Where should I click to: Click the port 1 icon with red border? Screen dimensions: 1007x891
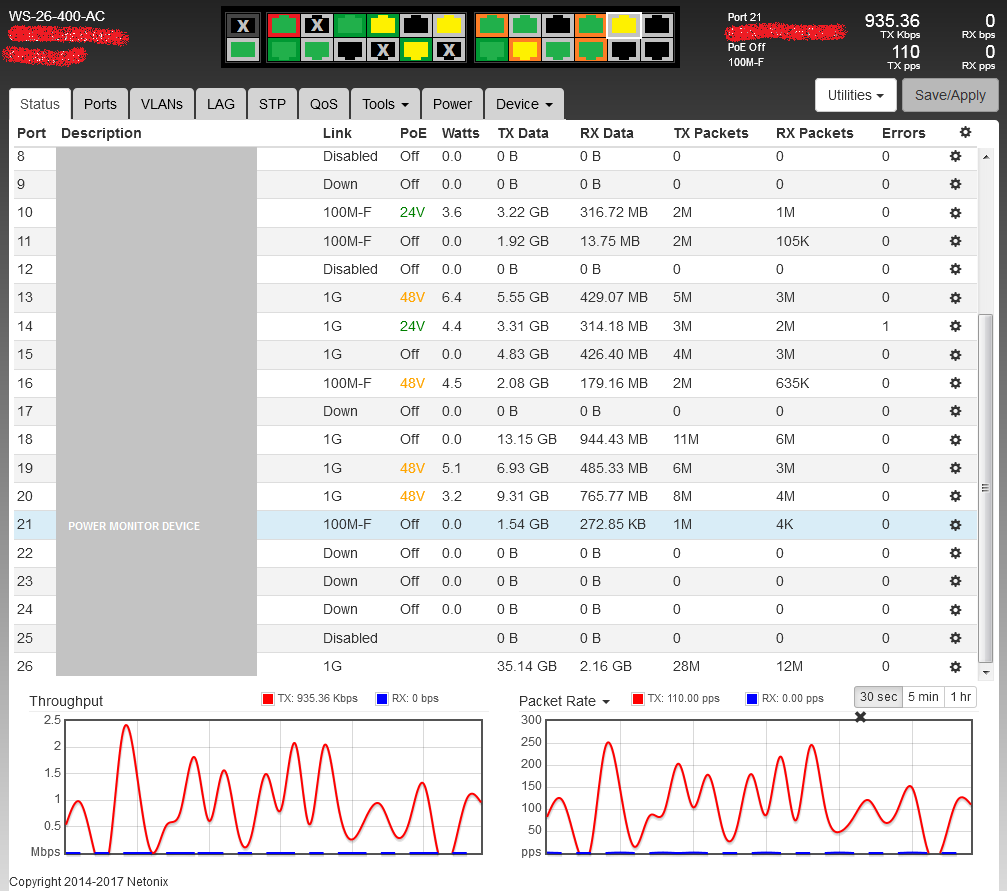coord(282,25)
